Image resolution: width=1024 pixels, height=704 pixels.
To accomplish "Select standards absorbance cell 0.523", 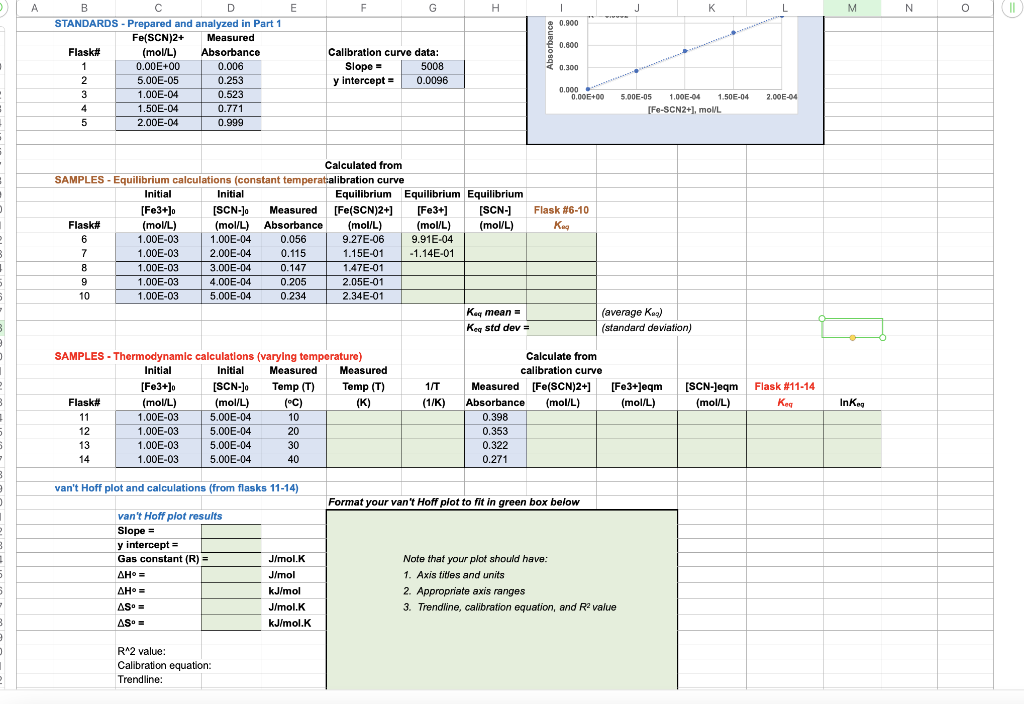I will [231, 95].
